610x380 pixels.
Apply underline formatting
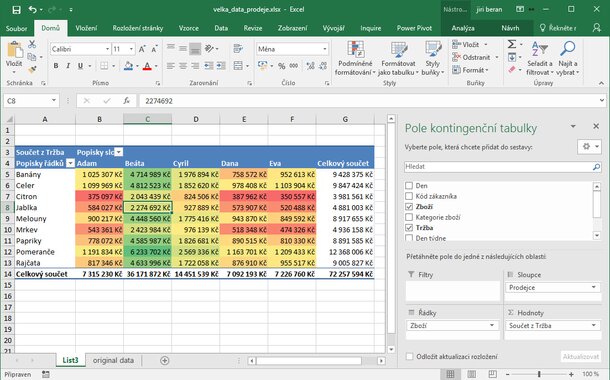(80, 66)
